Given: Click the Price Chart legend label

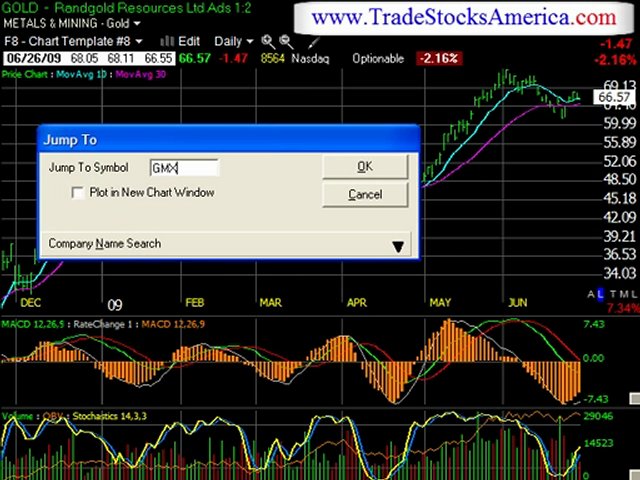Looking at the screenshot, I should [24, 74].
